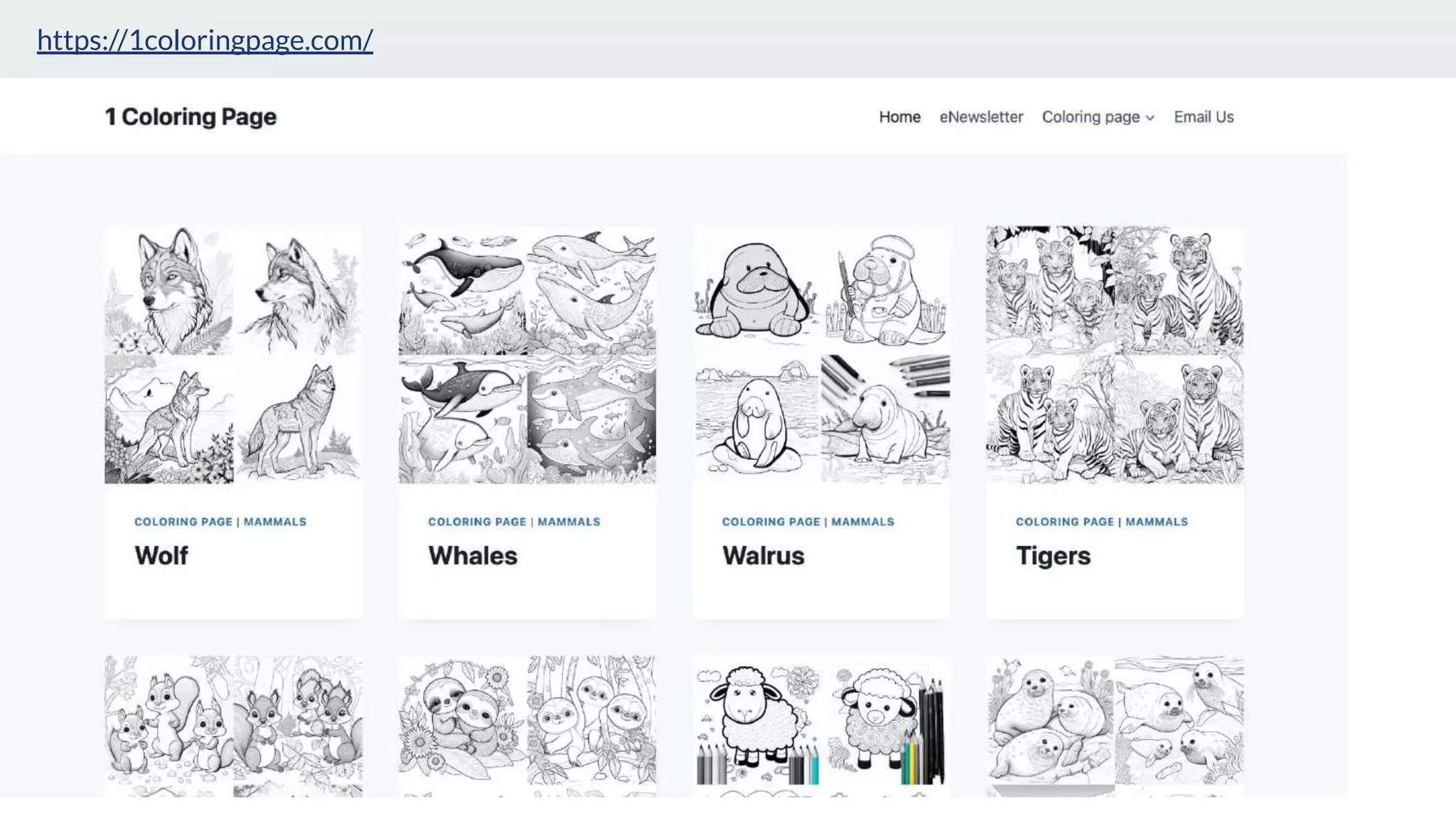Screen dimensions: 1456x819
Task: Expand the Coloring page dropdown chevron
Action: click(1150, 118)
